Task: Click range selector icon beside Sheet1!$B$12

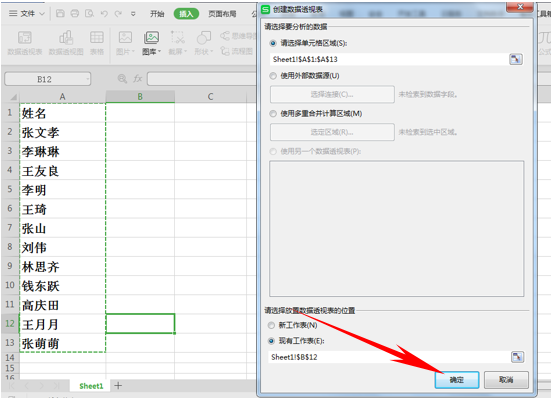Action: (x=517, y=357)
